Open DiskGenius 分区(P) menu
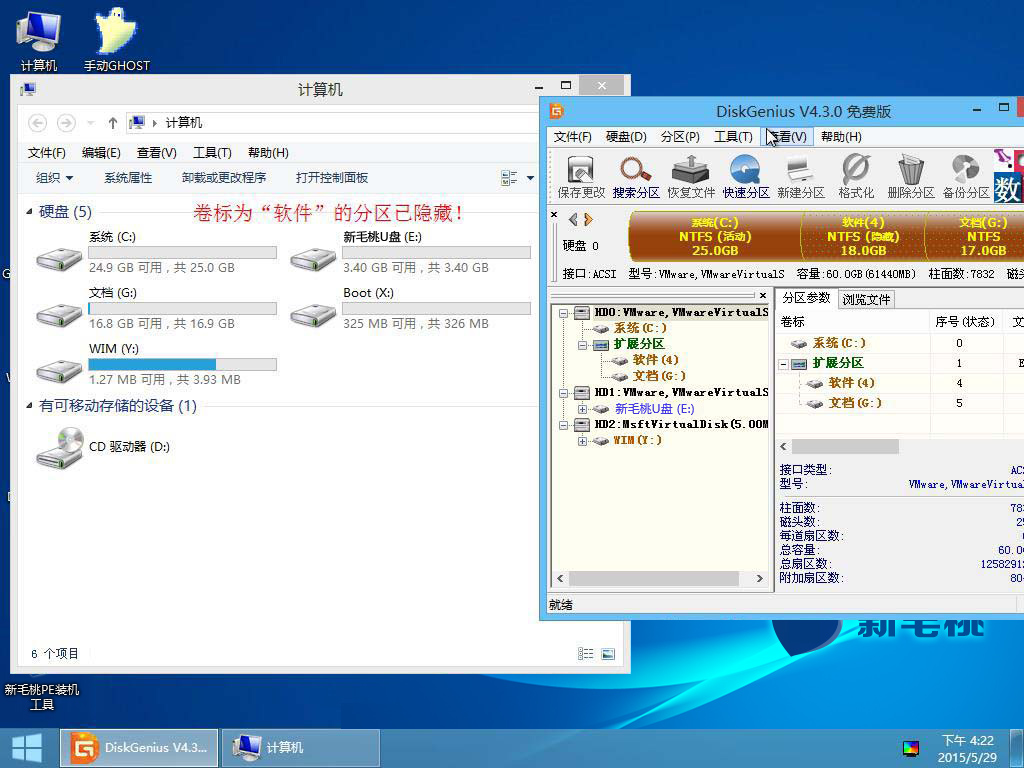Screen dimensions: 1024x768 tap(680, 136)
